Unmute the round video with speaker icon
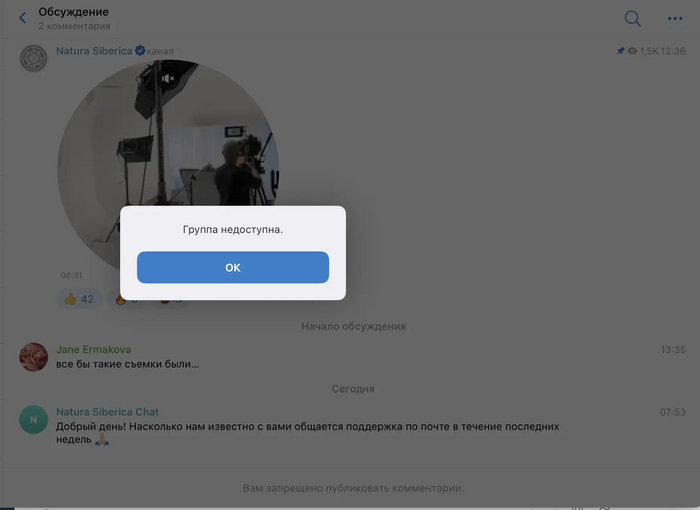The width and height of the screenshot is (700, 510). point(168,79)
